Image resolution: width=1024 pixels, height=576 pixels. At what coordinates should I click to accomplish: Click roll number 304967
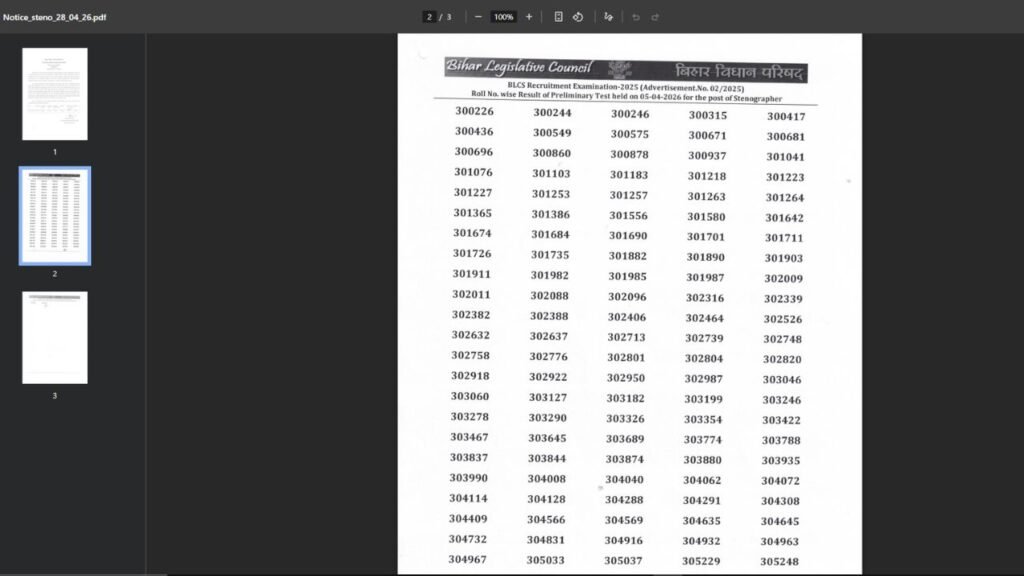click(468, 560)
